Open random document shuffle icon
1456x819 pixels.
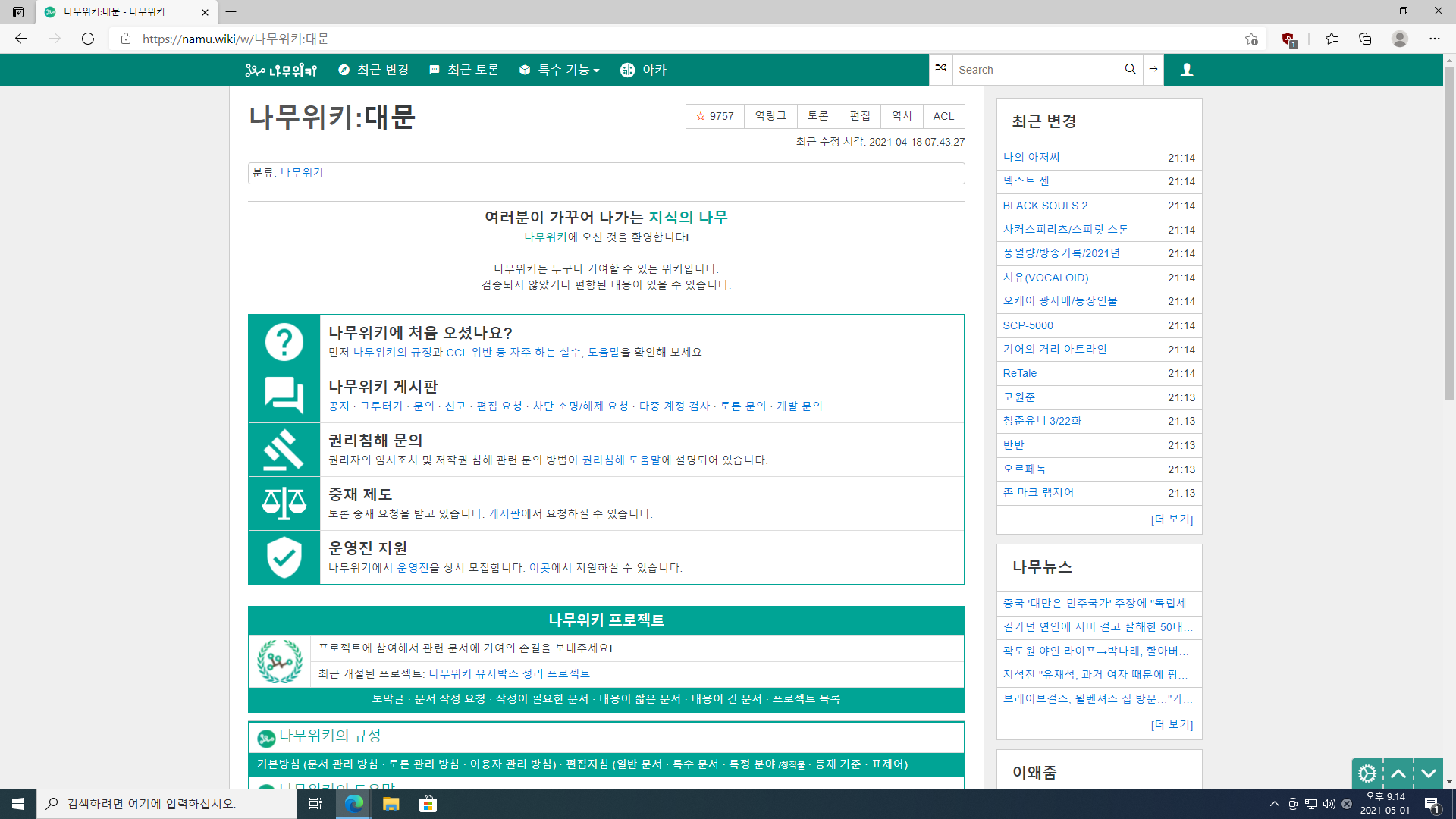pyautogui.click(x=940, y=69)
